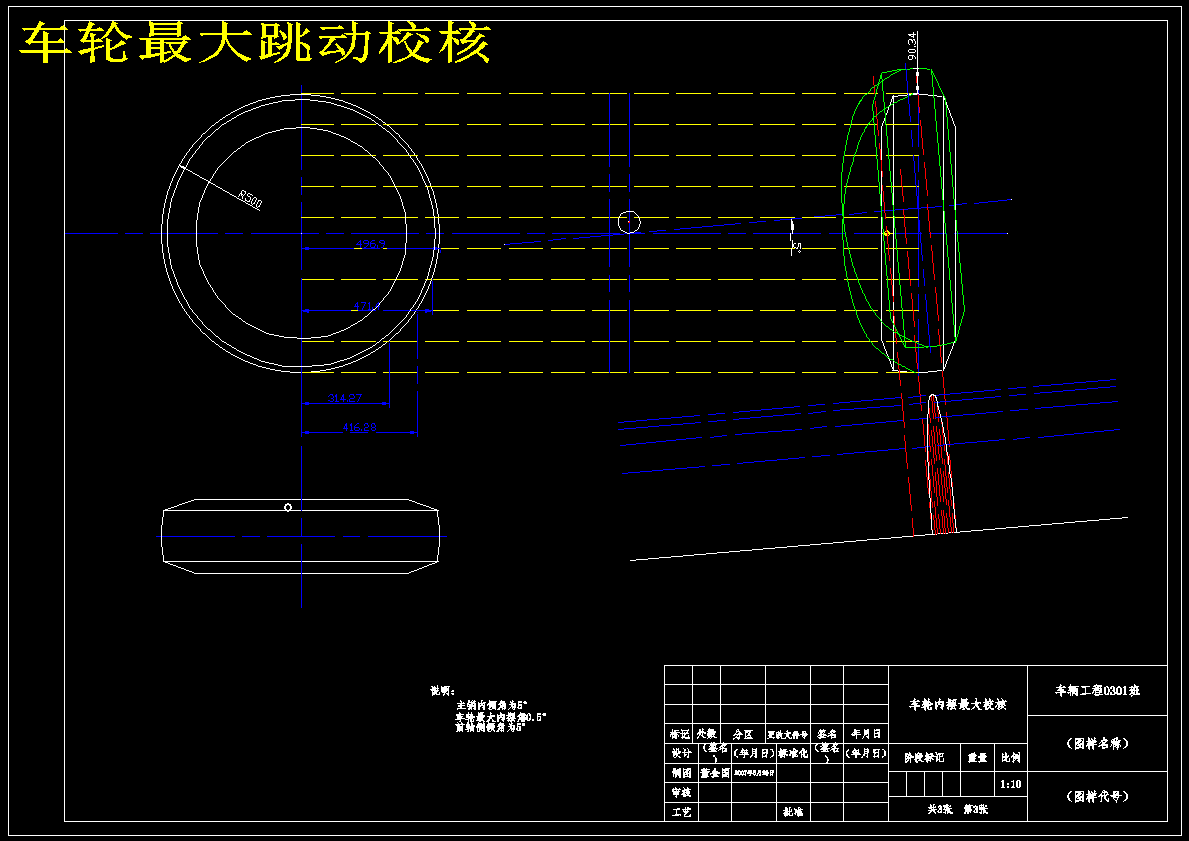Click the drafter name next to 制图
The image size is (1189, 841).
tap(714, 773)
